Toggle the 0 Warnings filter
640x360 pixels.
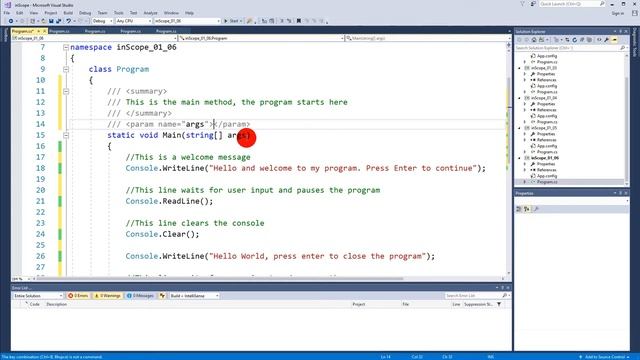(x=107, y=296)
